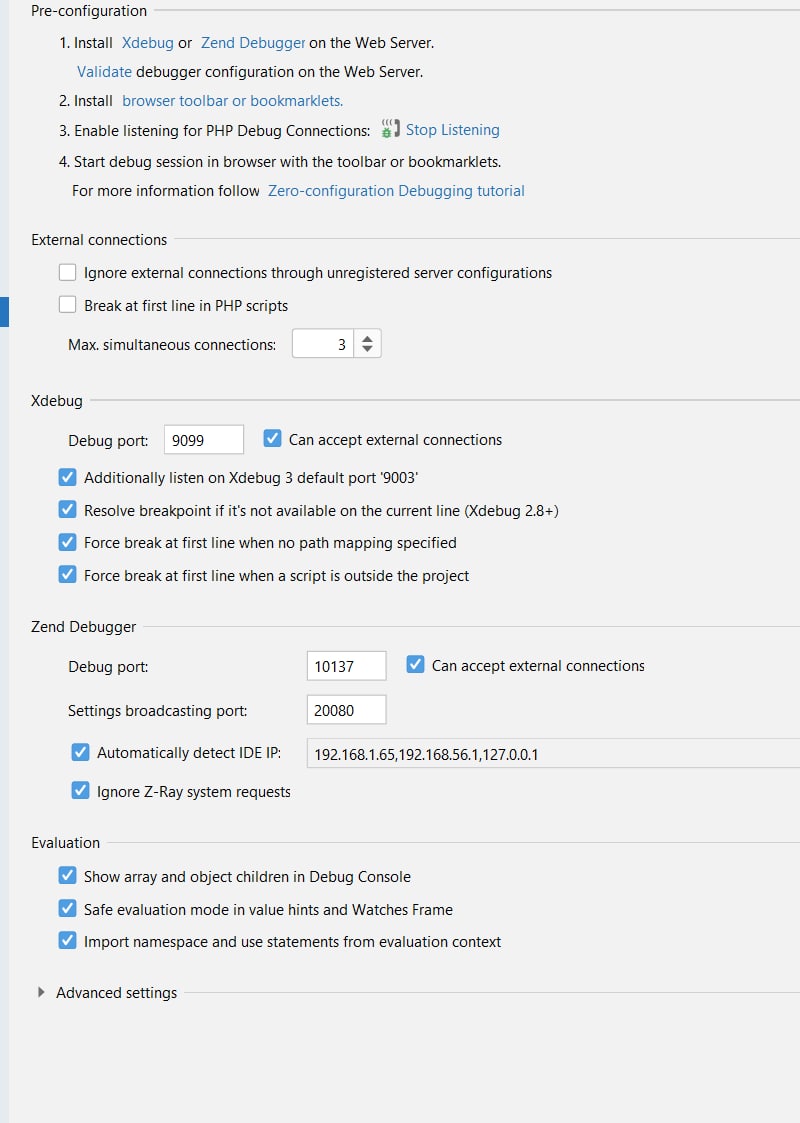This screenshot has height=1123, width=800.
Task: Uncheck Show array and object children in Debug Console
Action: pyautogui.click(x=67, y=877)
